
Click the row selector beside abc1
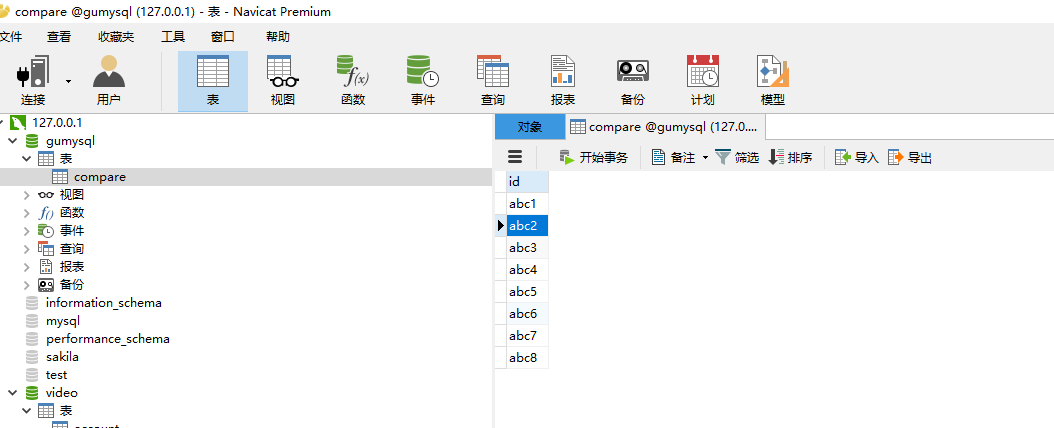(x=501, y=204)
